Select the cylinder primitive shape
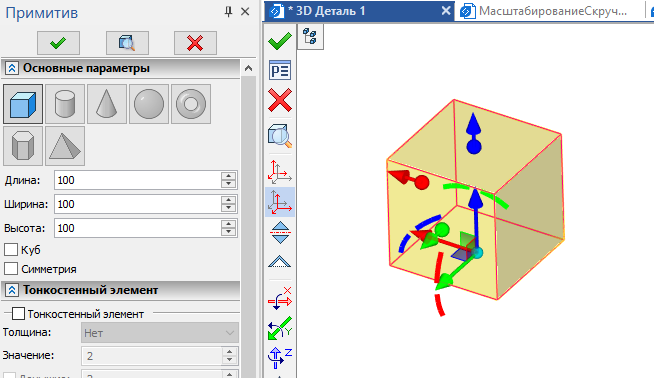 tap(65, 104)
